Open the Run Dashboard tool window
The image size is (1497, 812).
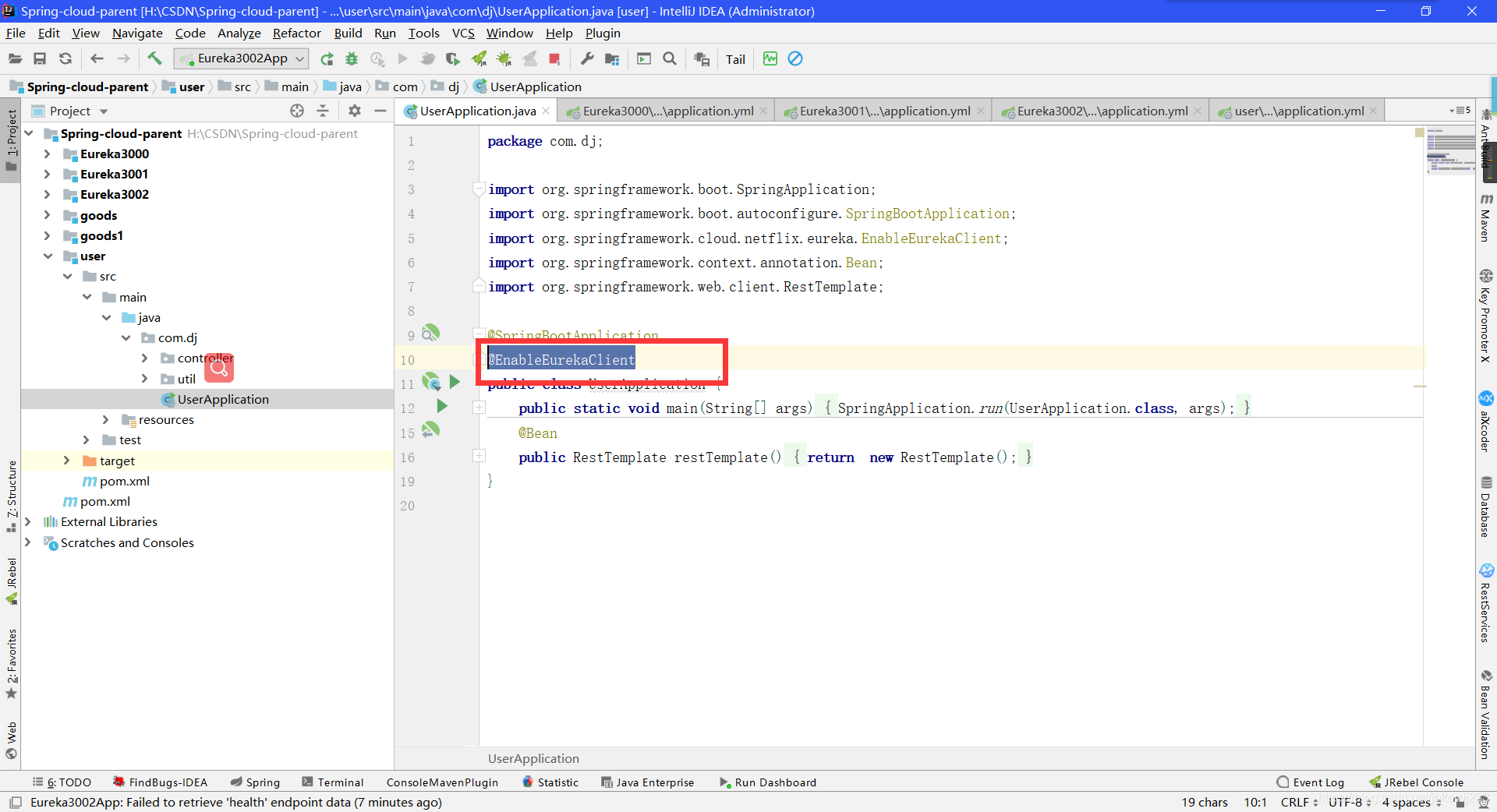(x=768, y=782)
